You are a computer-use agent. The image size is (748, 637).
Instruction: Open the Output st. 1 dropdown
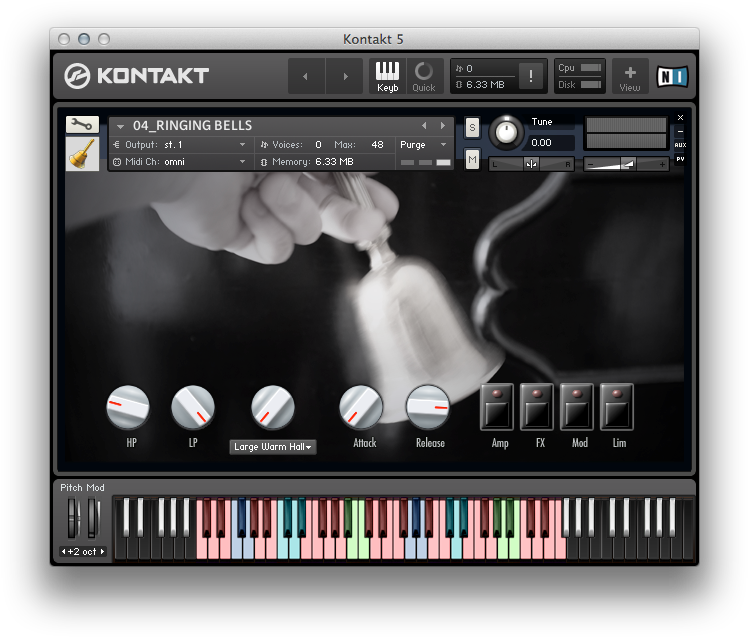coord(180,145)
